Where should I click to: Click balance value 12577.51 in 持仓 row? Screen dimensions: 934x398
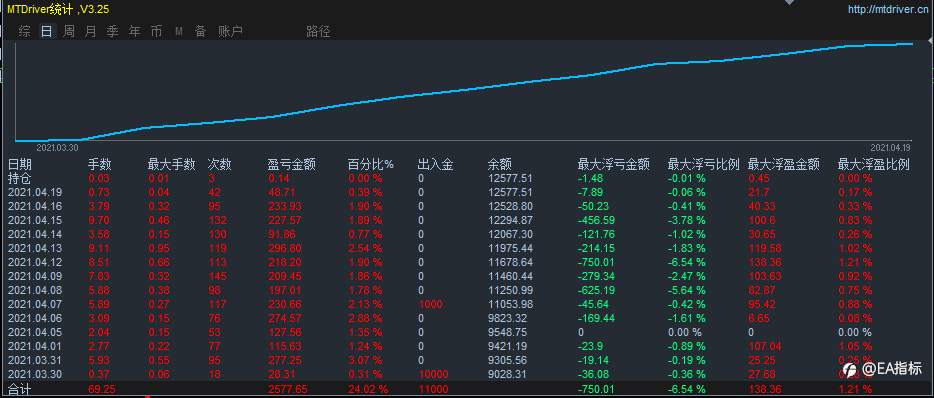click(510, 178)
